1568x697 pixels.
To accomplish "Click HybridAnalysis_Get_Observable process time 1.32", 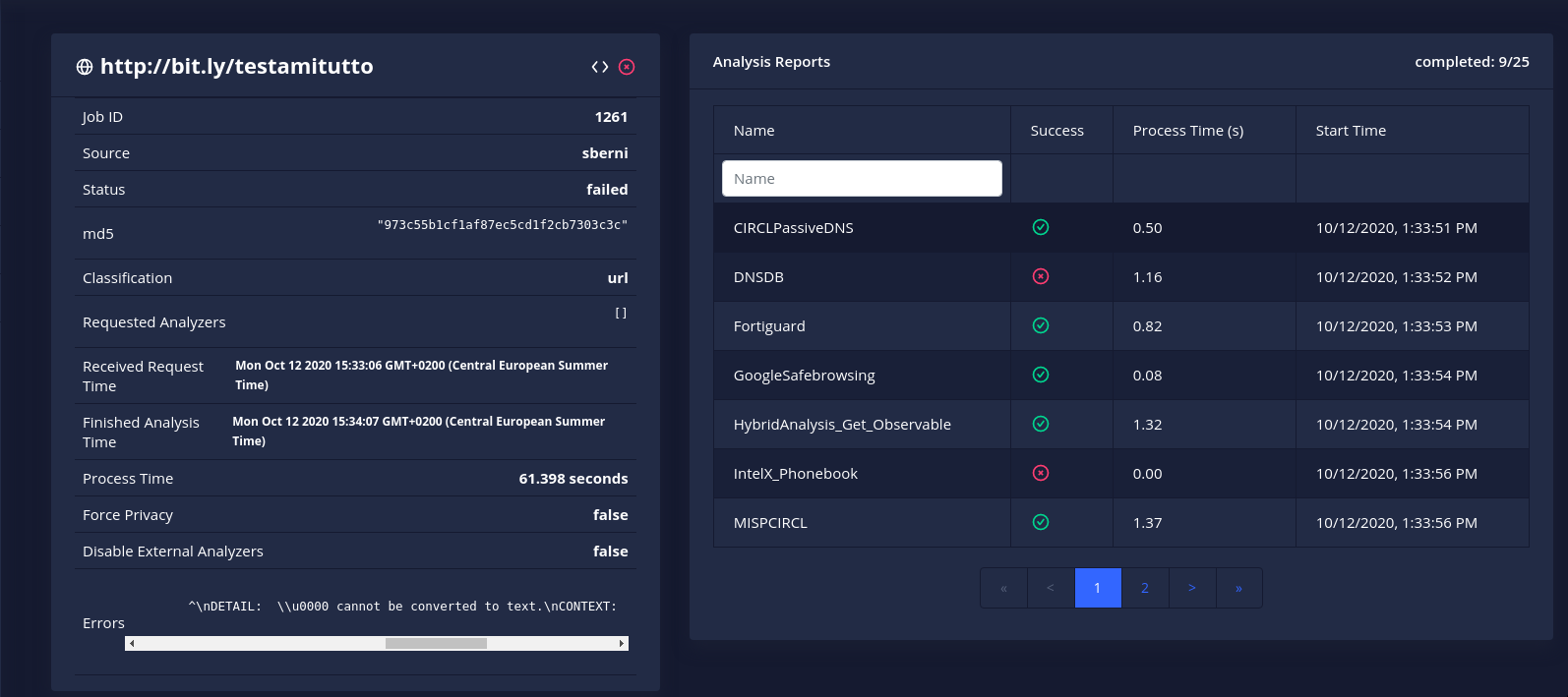I will pos(1148,425).
